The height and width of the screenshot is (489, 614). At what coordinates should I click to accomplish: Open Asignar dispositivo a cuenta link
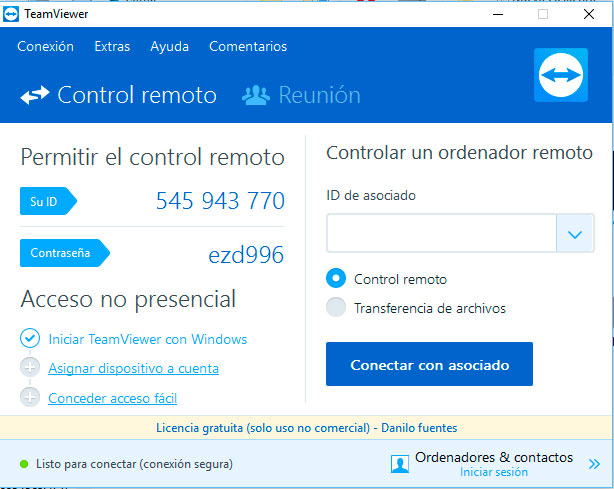pos(134,368)
